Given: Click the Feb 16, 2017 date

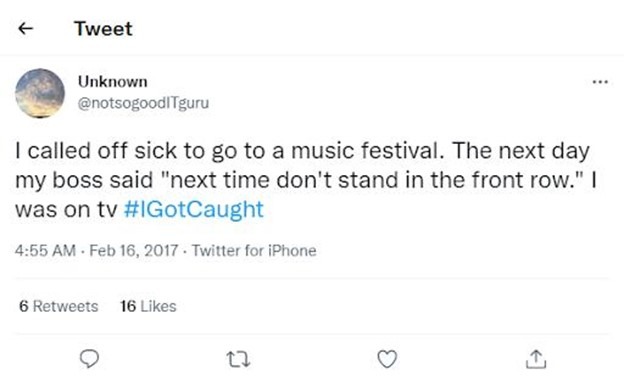Looking at the screenshot, I should (133, 250).
